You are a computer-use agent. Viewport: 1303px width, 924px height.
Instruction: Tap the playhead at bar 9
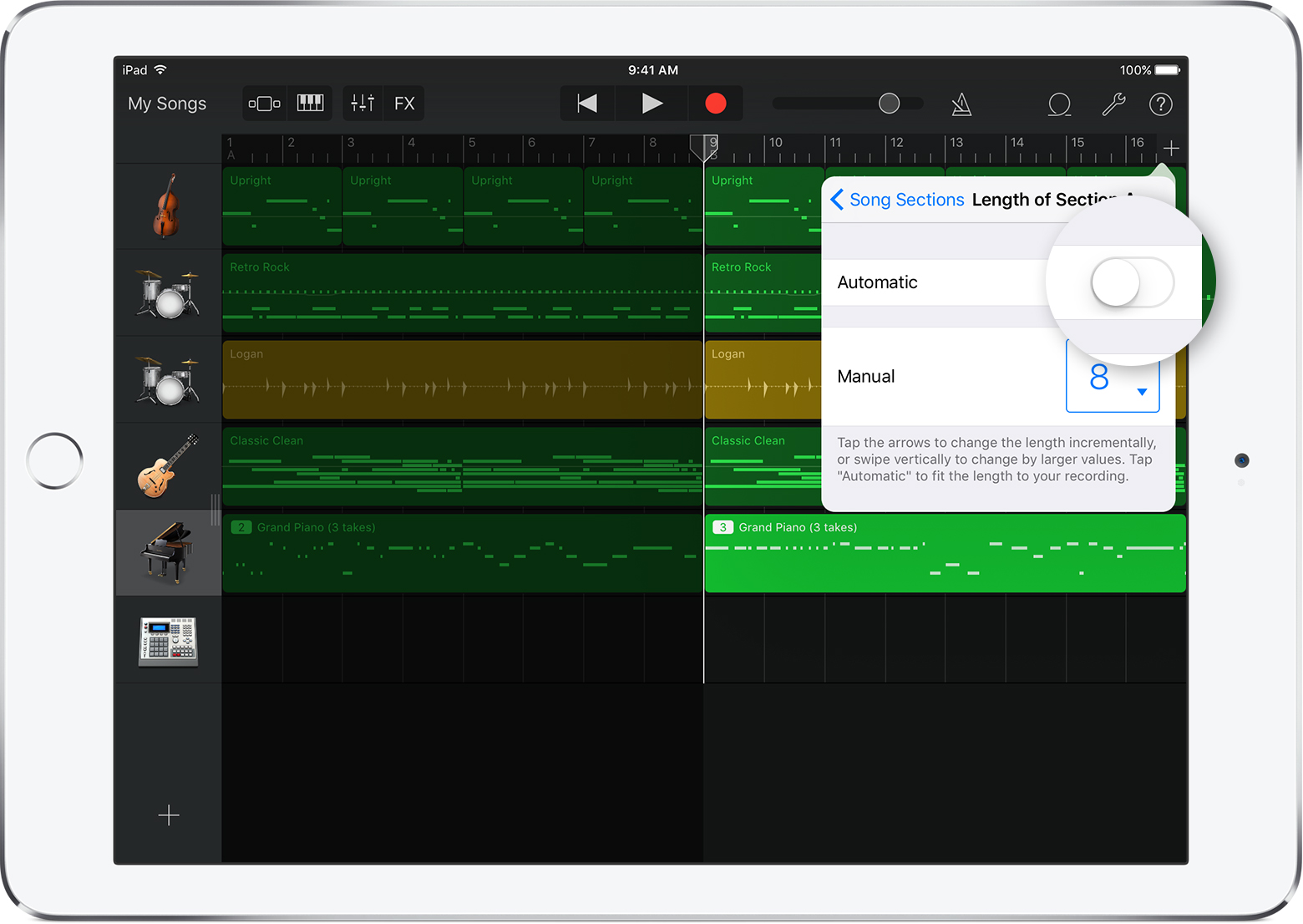tap(704, 147)
